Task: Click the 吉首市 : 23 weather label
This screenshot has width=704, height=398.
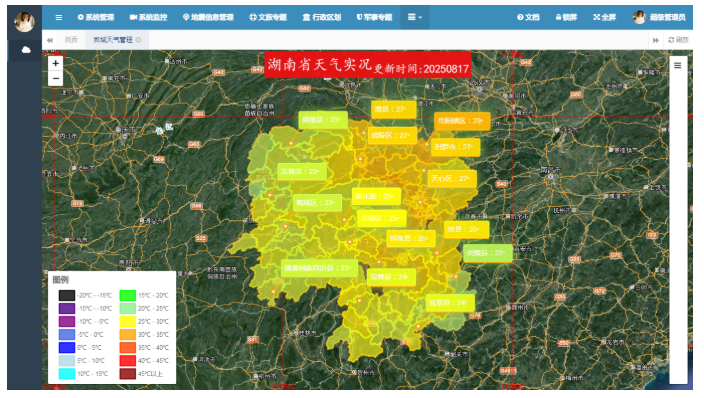Action: tap(302, 172)
